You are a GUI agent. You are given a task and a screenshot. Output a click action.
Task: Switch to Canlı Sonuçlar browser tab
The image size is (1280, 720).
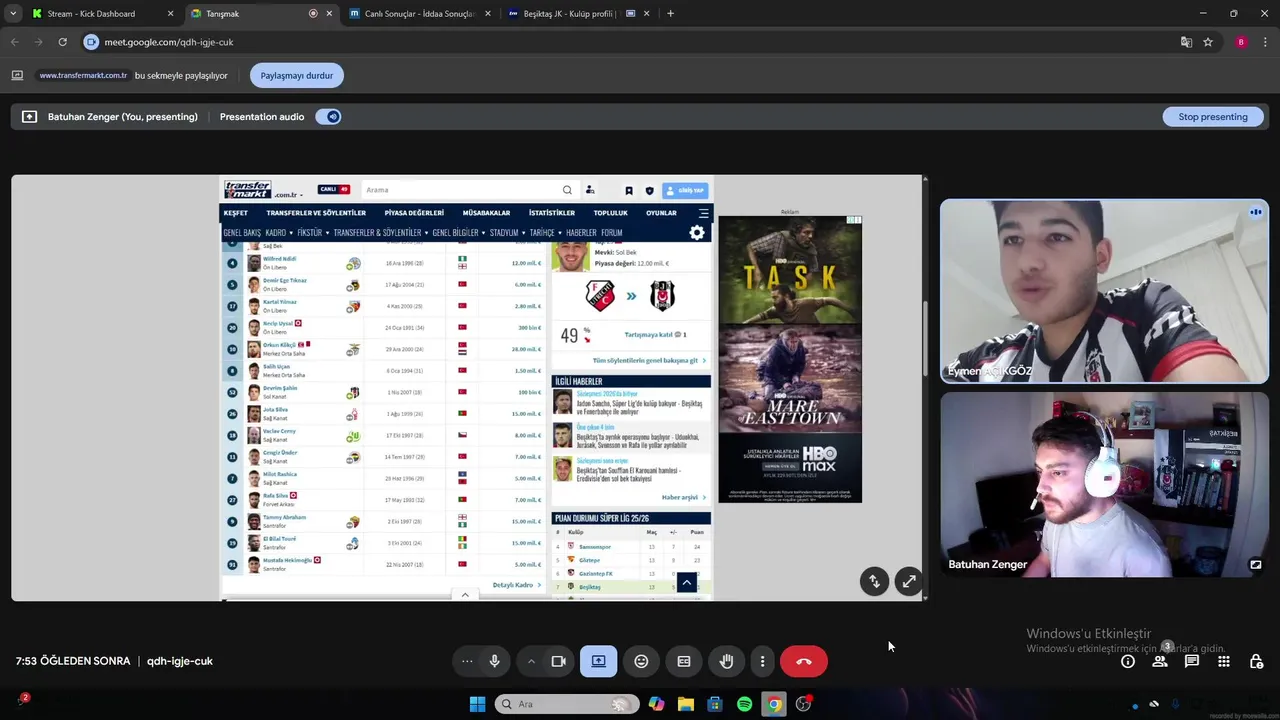(421, 14)
